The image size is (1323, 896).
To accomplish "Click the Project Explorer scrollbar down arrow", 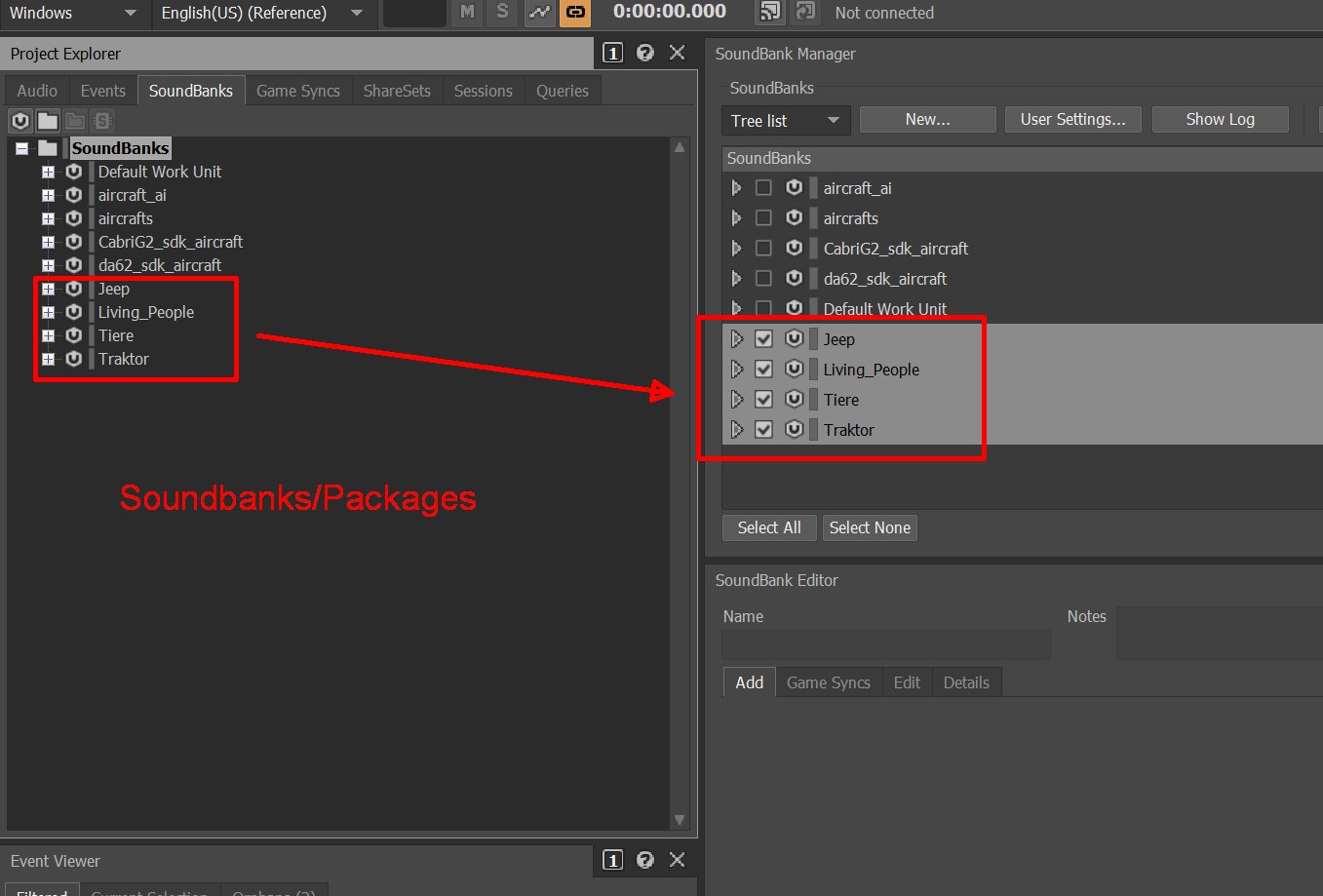I will (x=680, y=820).
